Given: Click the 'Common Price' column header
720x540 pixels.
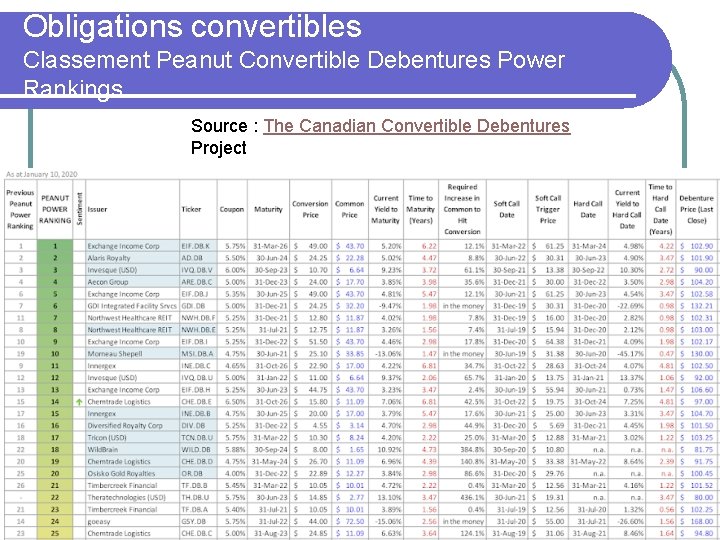Looking at the screenshot, I should 349,209.
